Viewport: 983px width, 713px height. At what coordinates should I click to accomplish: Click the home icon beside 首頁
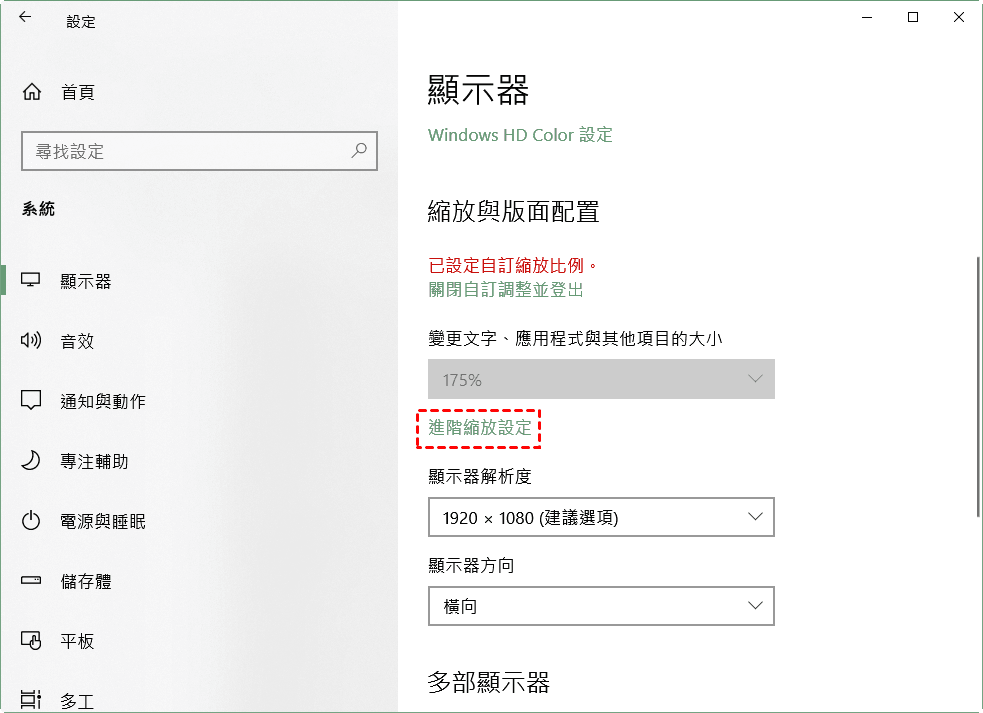tap(32, 92)
